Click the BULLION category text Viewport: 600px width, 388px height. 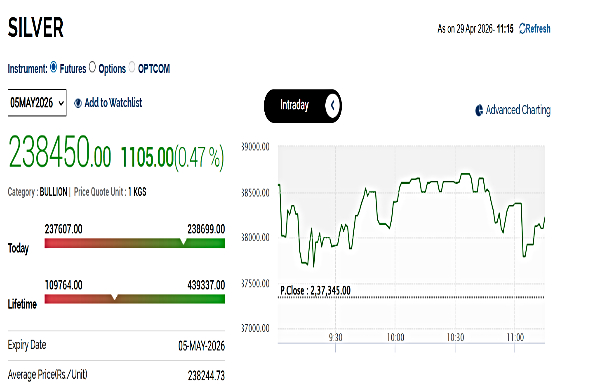pyautogui.click(x=54, y=192)
